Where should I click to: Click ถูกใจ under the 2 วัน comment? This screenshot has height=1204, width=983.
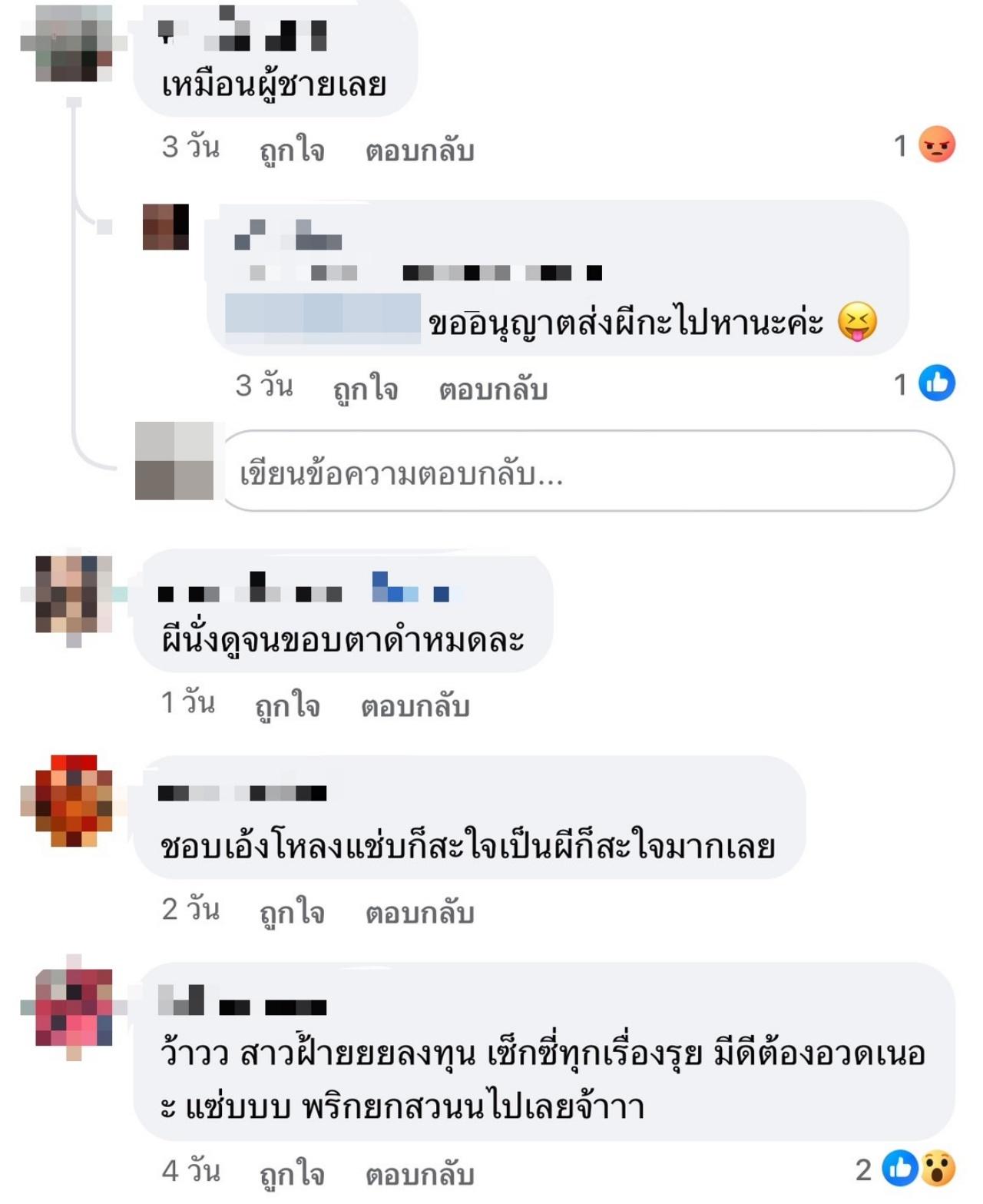292,912
